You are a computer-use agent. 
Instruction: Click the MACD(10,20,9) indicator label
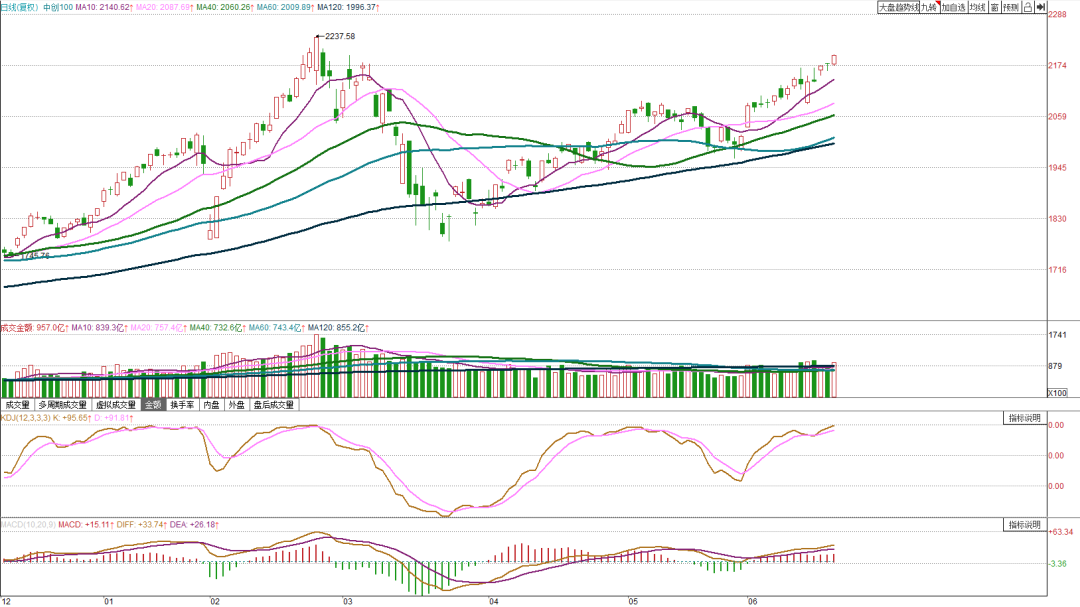pyautogui.click(x=28, y=525)
